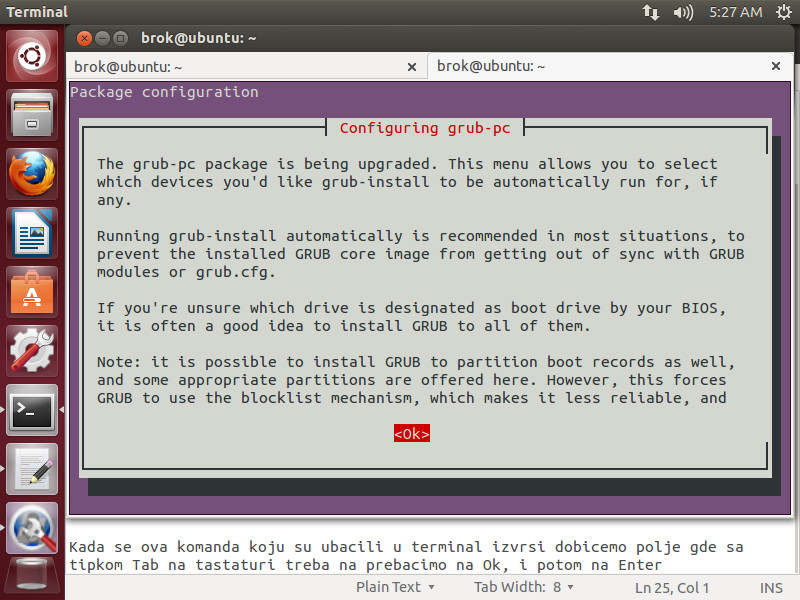800x600 pixels.
Task: Maximize the terminal window
Action: click(120, 38)
